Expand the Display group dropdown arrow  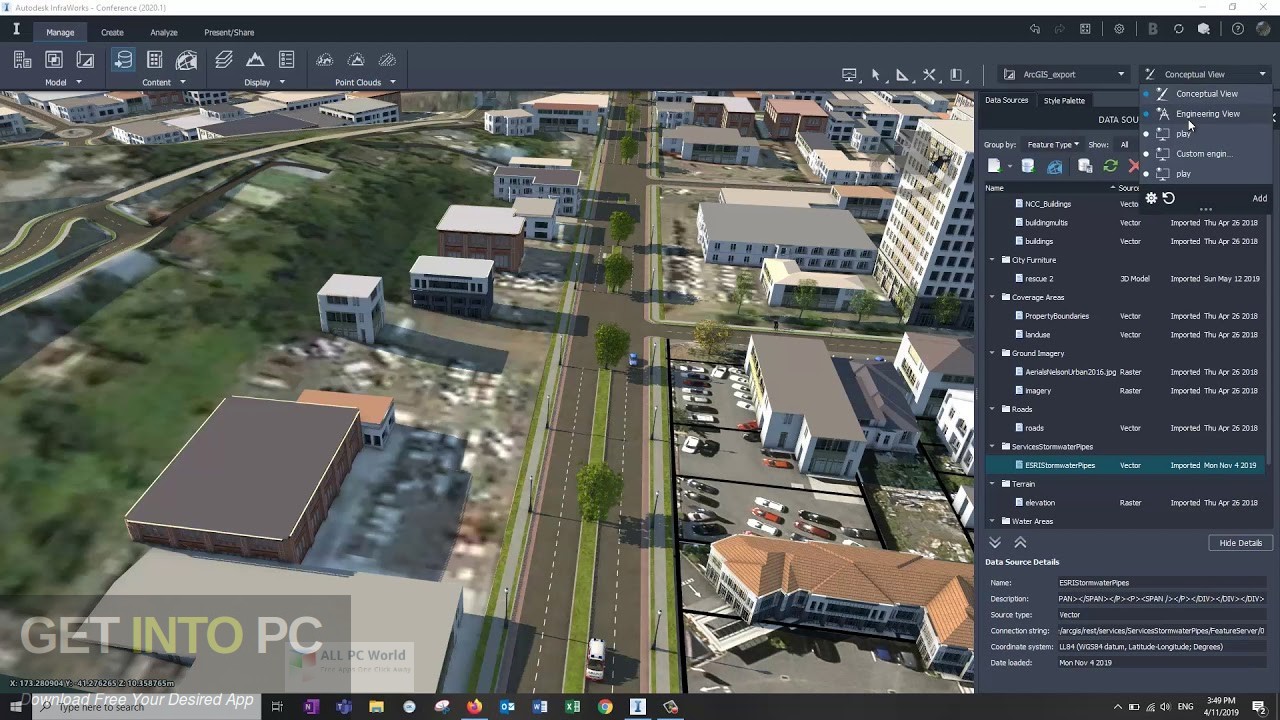coord(282,82)
